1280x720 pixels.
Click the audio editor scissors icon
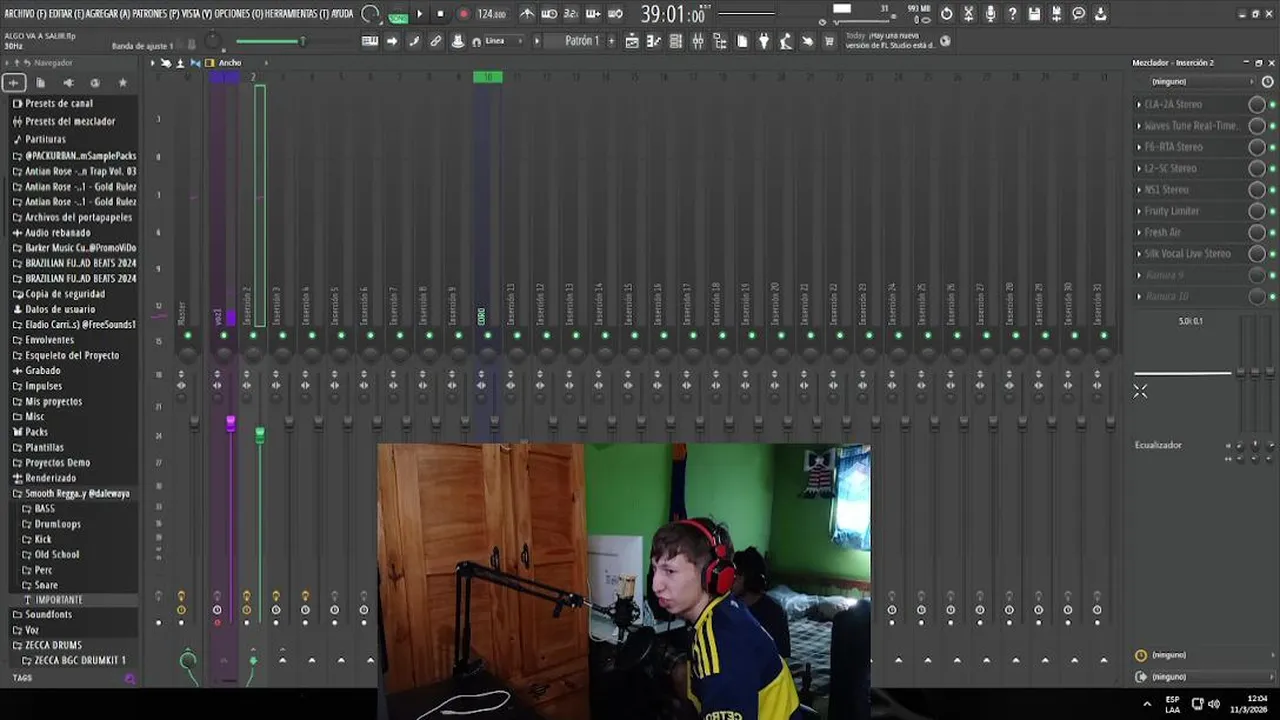[x=968, y=14]
